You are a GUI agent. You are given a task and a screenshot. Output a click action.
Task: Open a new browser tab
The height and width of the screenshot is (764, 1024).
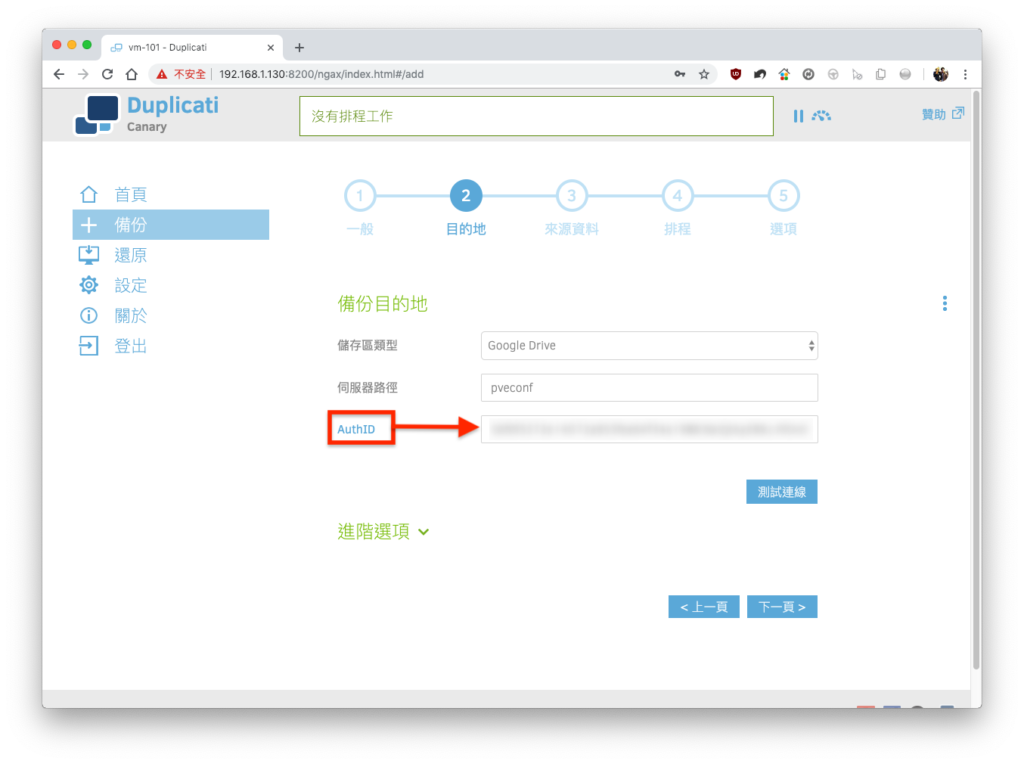(x=299, y=48)
